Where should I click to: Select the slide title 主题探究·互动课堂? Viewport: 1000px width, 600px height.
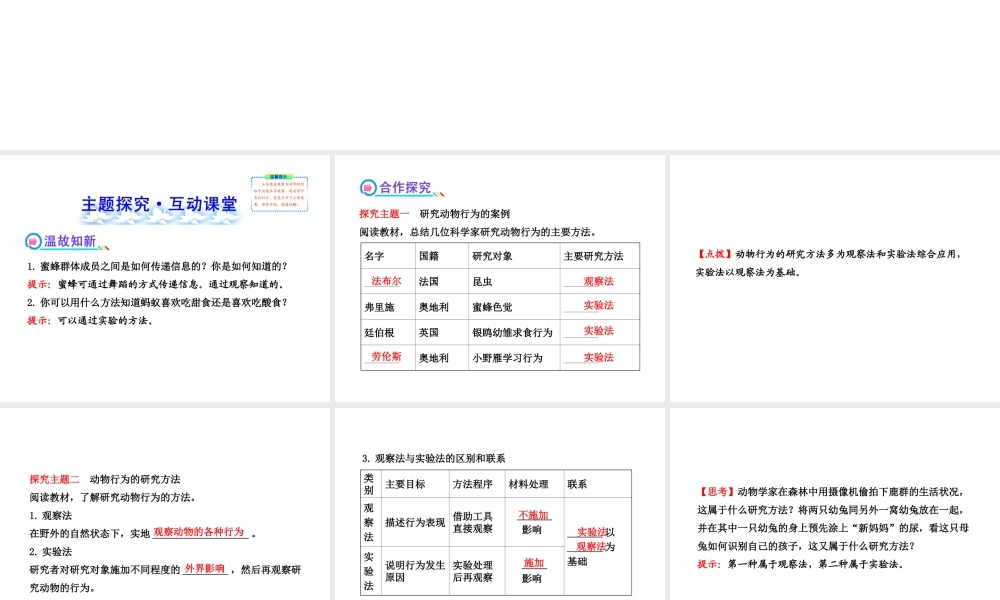click(159, 205)
